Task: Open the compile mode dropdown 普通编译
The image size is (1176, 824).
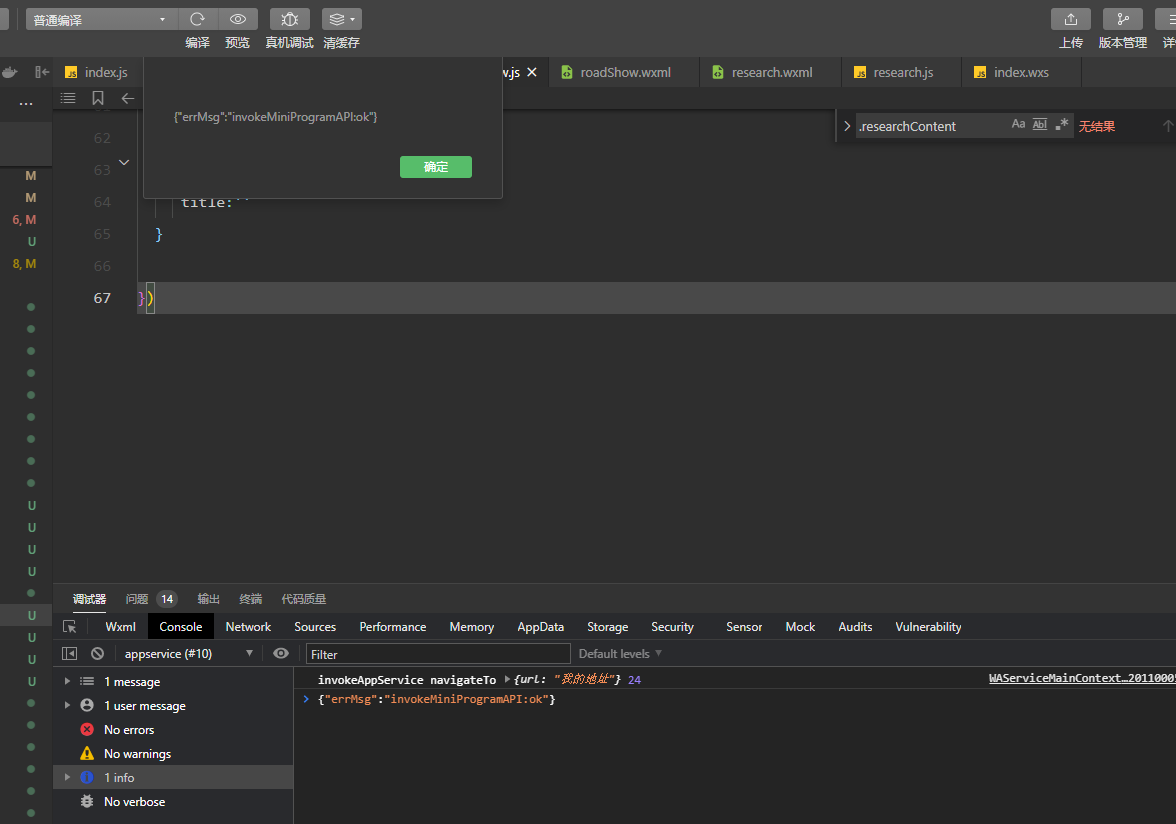Action: coord(100,19)
